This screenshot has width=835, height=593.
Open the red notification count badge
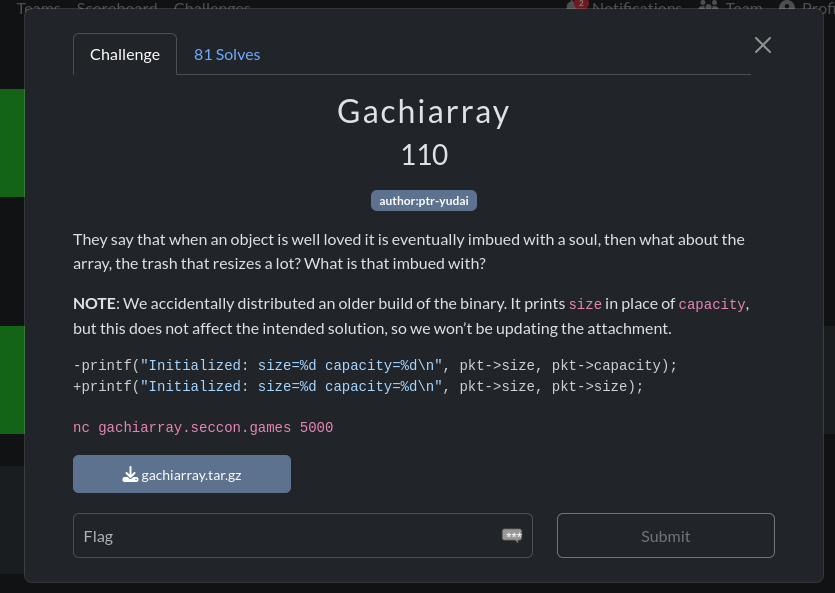pos(581,4)
